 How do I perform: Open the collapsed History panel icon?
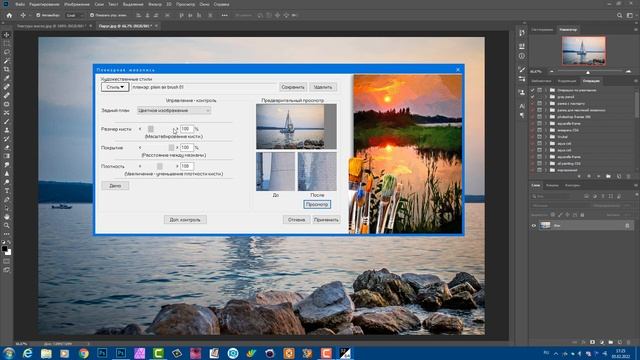pos(522,33)
